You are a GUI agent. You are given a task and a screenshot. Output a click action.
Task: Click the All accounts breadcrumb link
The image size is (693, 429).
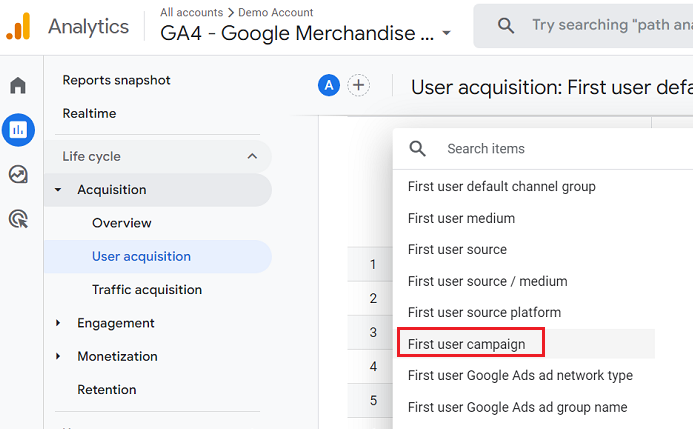(191, 12)
